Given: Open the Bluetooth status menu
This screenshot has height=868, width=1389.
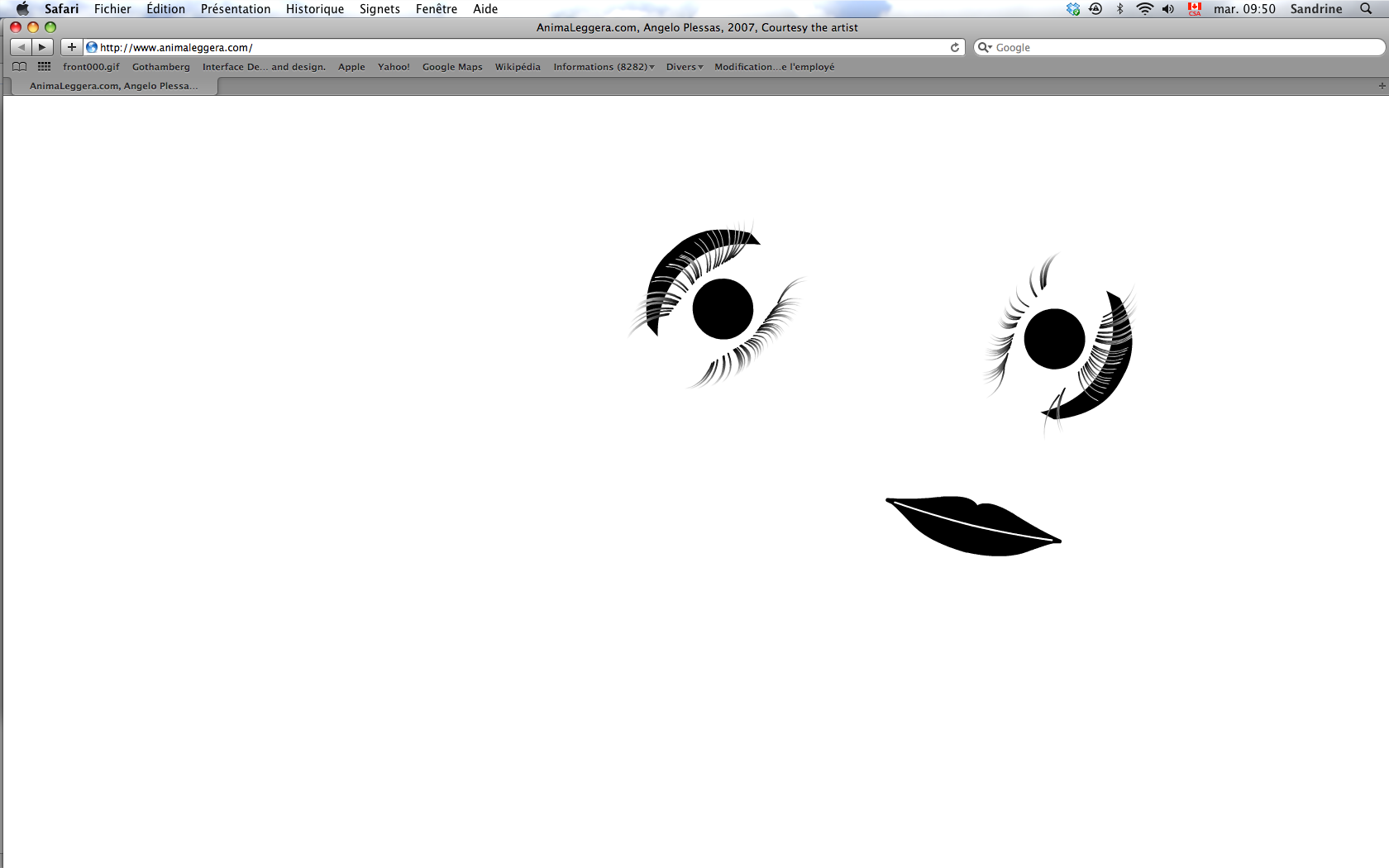Looking at the screenshot, I should [1120, 9].
